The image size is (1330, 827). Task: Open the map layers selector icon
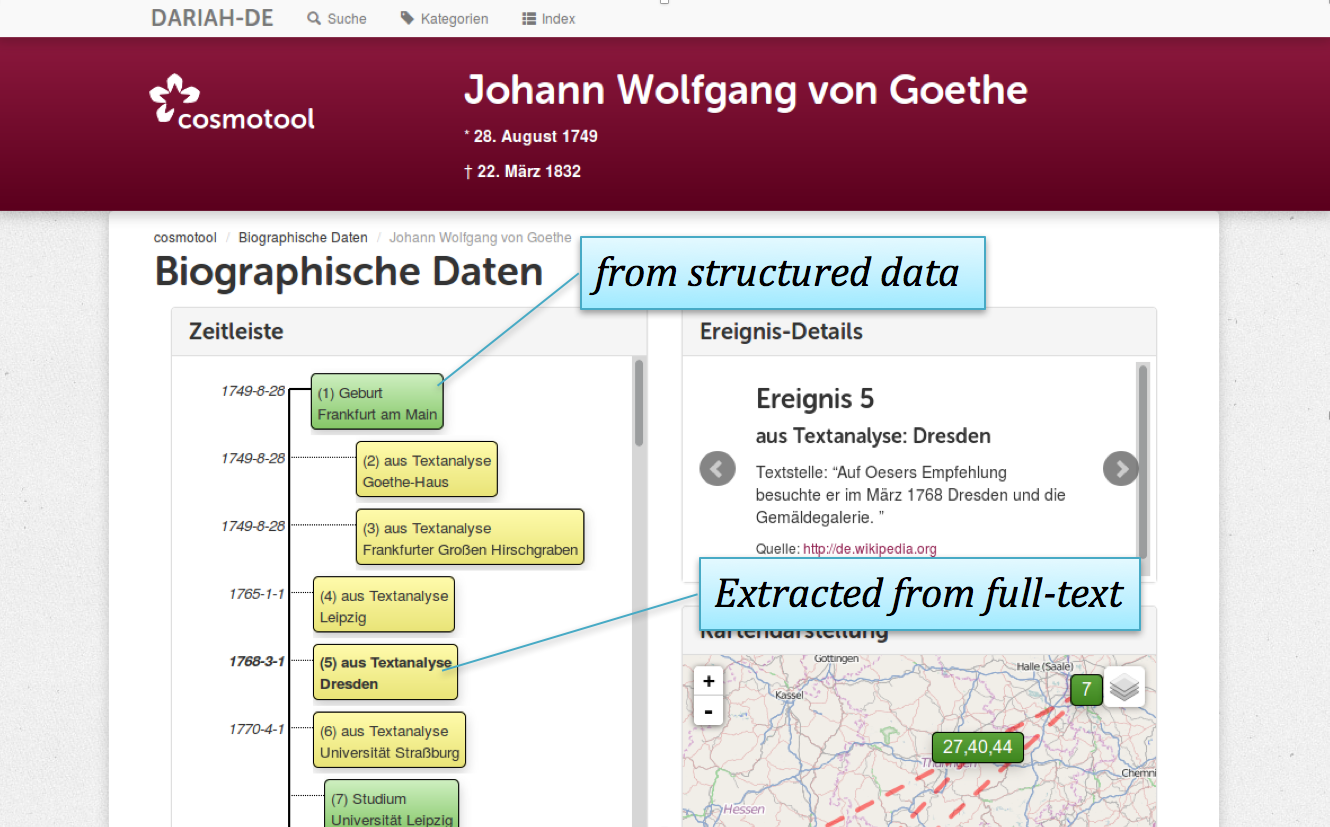tap(1125, 688)
